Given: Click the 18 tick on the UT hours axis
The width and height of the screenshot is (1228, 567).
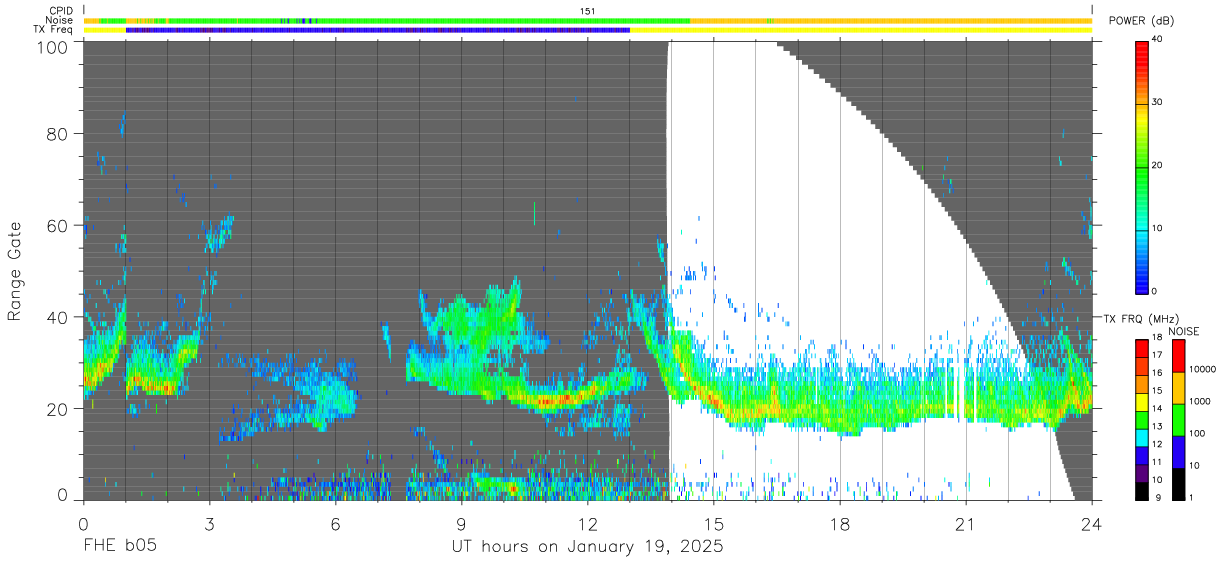Looking at the screenshot, I should click(839, 523).
